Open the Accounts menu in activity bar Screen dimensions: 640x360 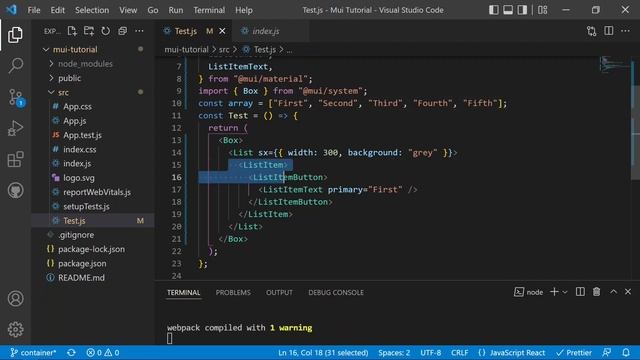point(15,299)
